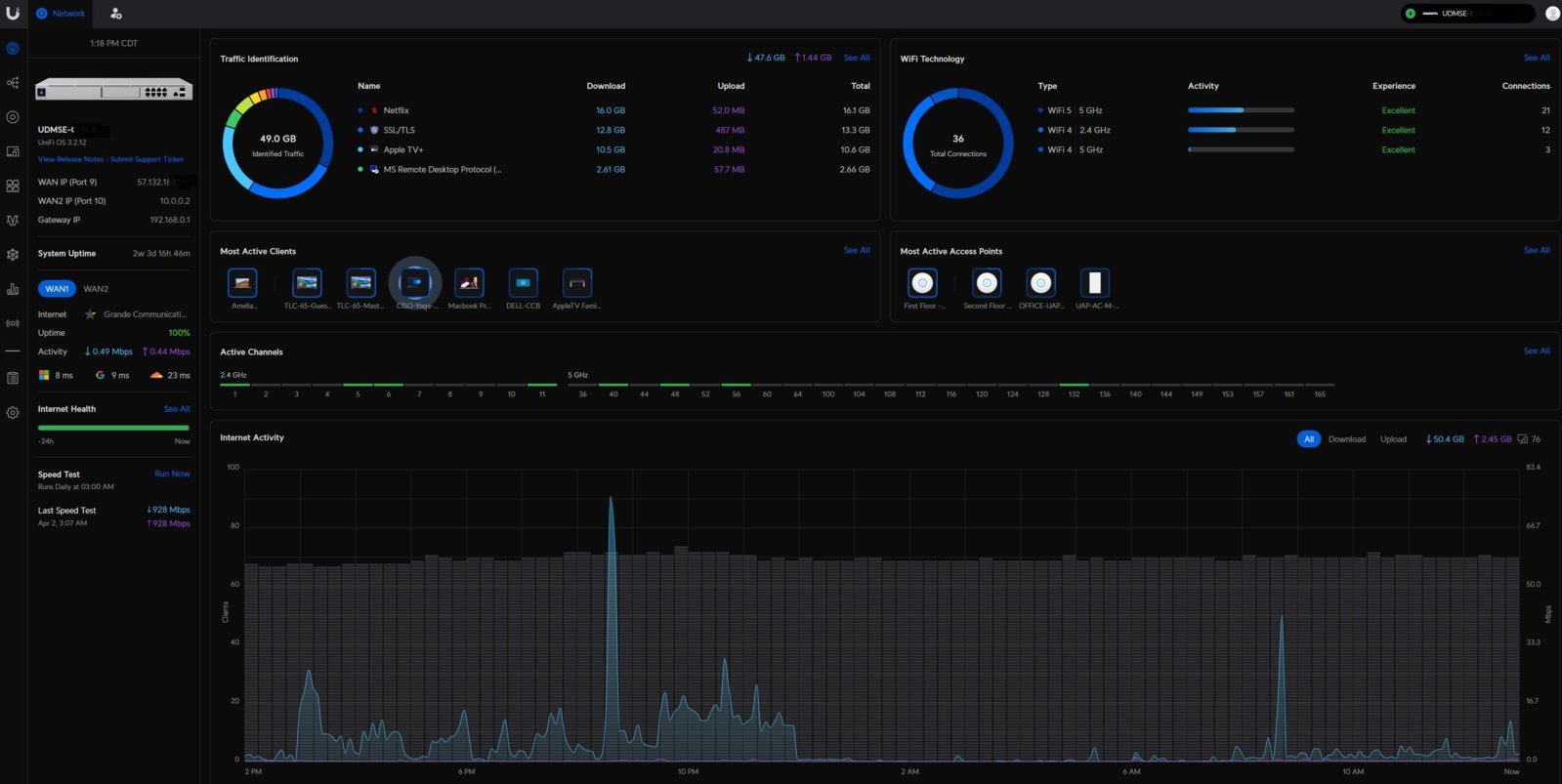Viewport: 1562px width, 784px height.
Task: Click the Google latency icon (9 ms)
Action: 100,375
